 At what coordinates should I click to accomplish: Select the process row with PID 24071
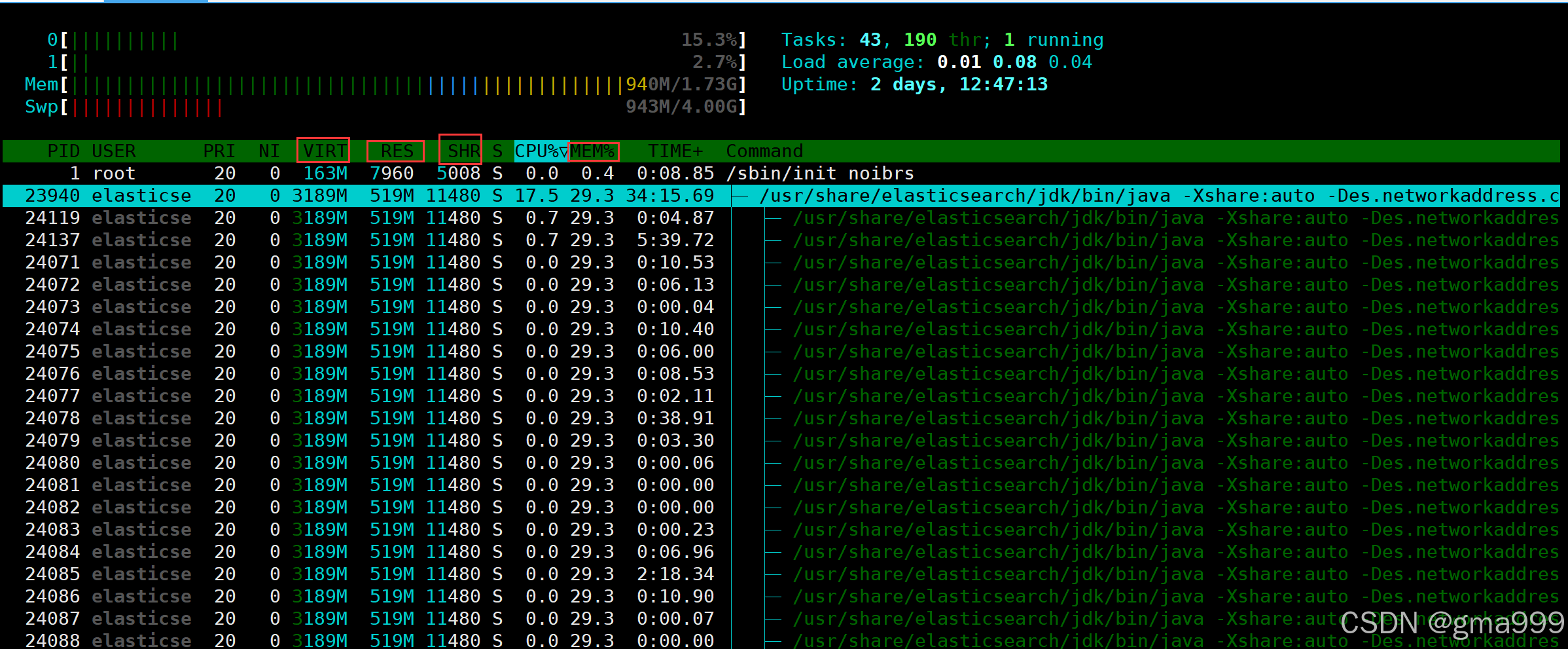point(781,263)
